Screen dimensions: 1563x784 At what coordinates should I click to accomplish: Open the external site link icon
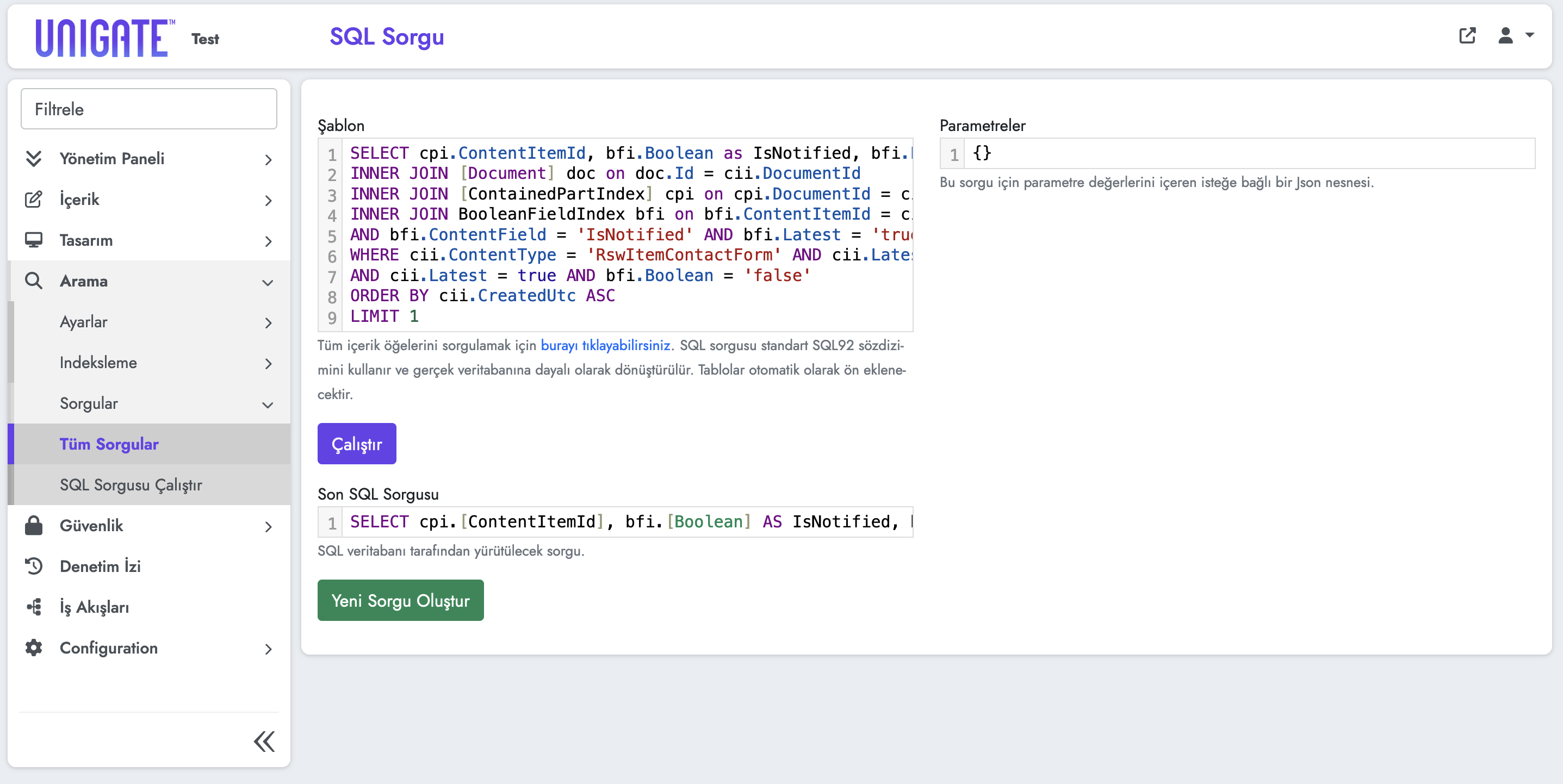coord(1467,36)
